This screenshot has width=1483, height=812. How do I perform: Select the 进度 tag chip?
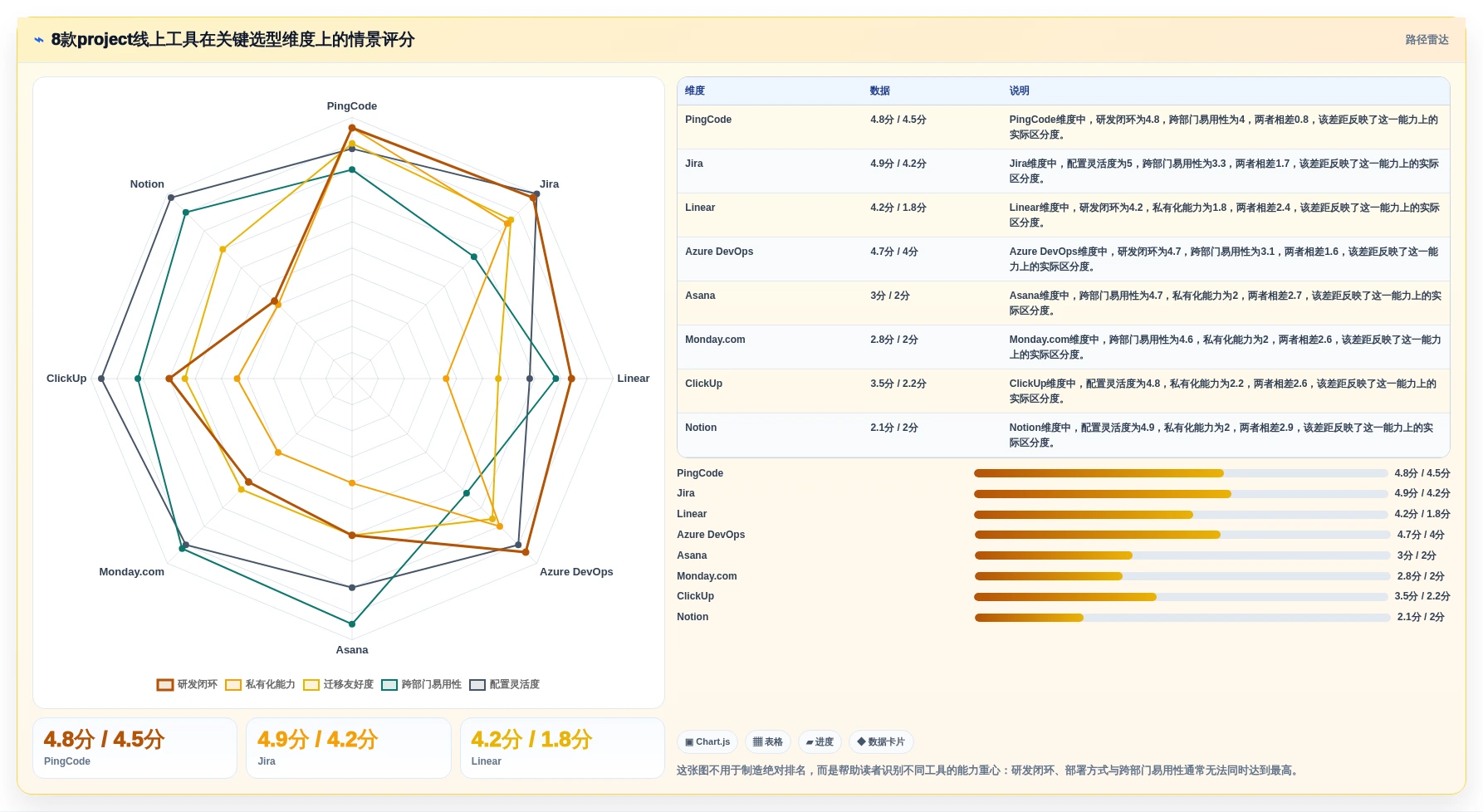point(820,741)
